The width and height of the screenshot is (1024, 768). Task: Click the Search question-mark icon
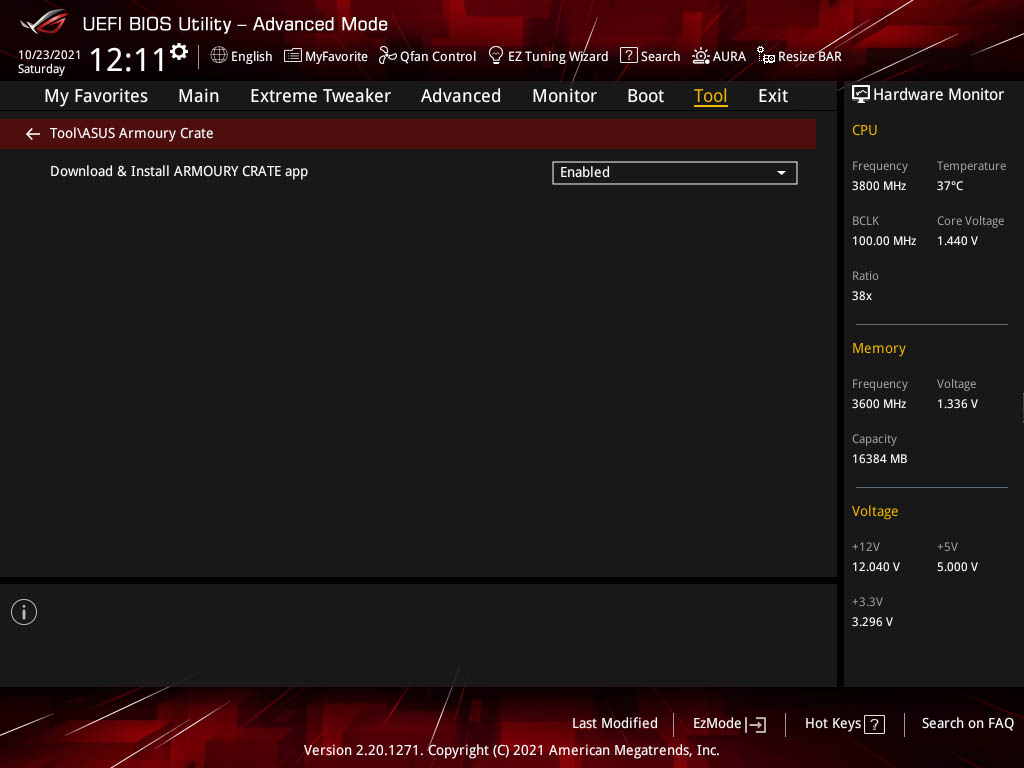coord(628,56)
